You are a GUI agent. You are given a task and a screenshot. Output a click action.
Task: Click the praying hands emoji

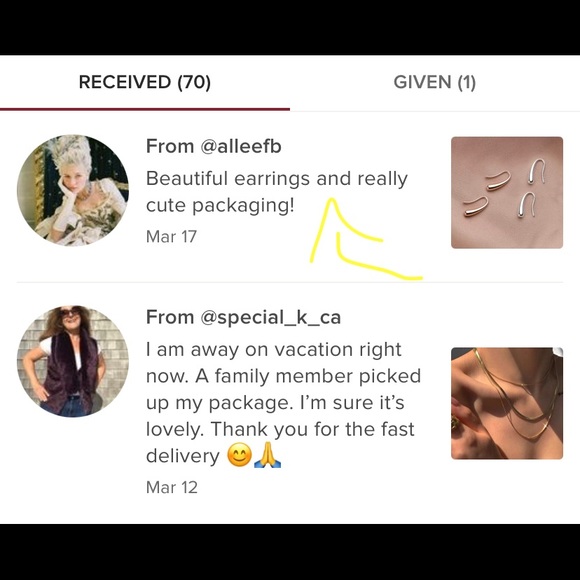click(x=267, y=455)
